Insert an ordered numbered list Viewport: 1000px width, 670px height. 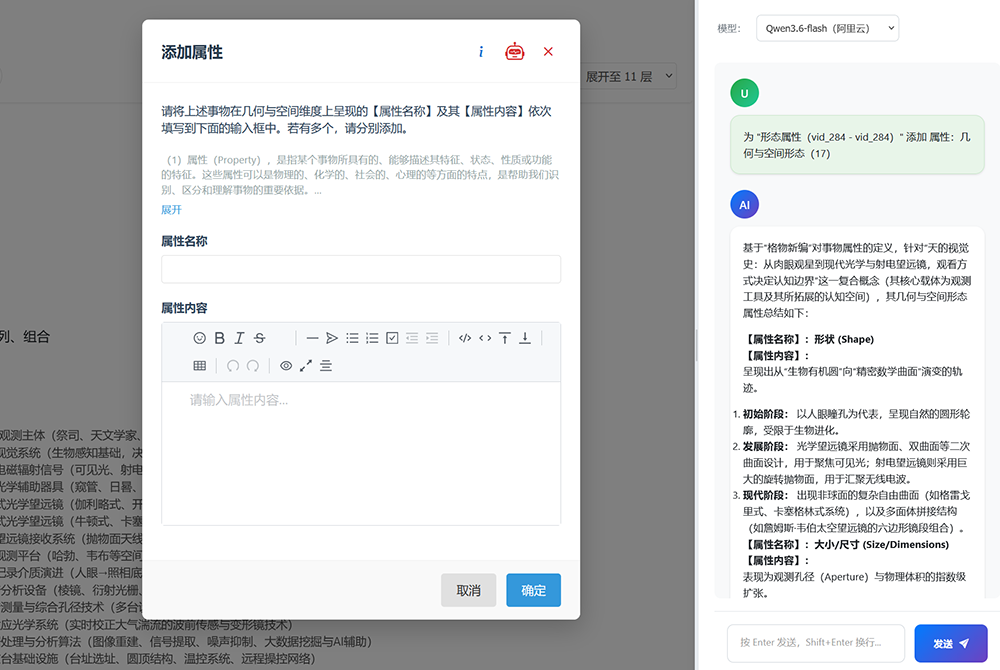(372, 338)
